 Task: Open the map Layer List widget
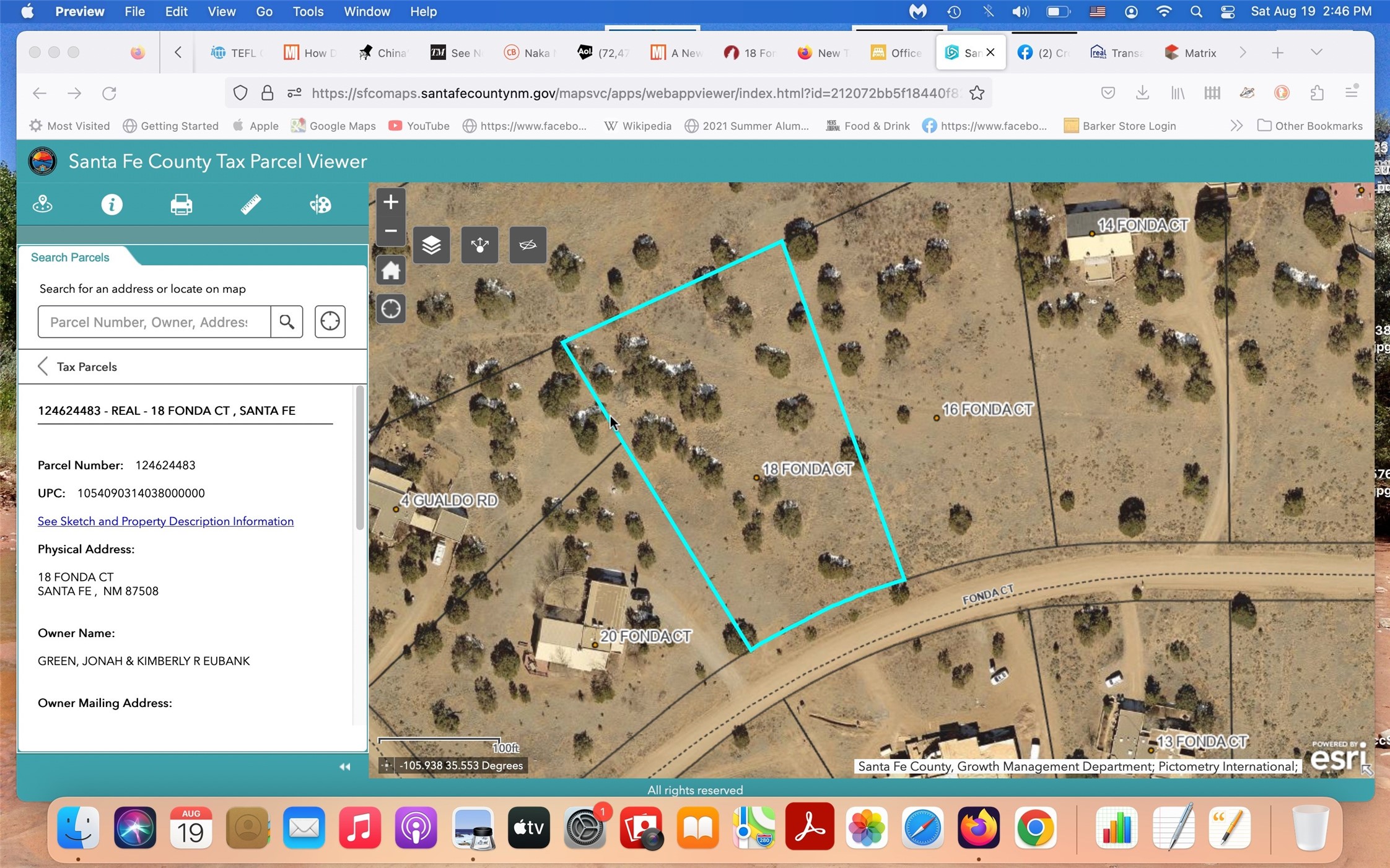pyautogui.click(x=431, y=245)
